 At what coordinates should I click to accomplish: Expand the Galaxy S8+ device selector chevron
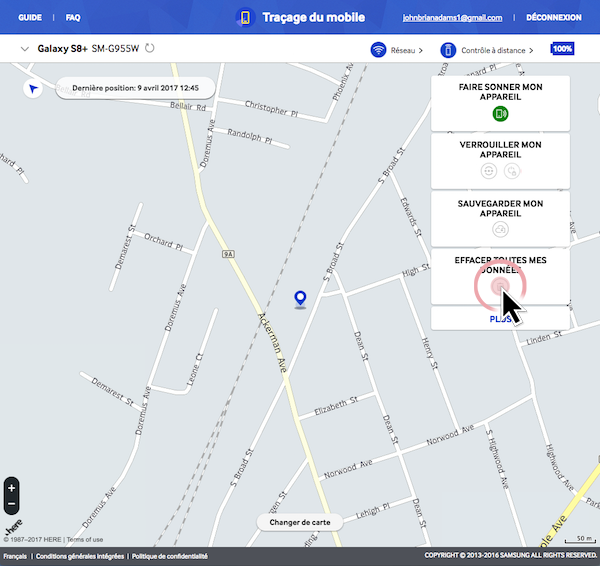click(25, 49)
